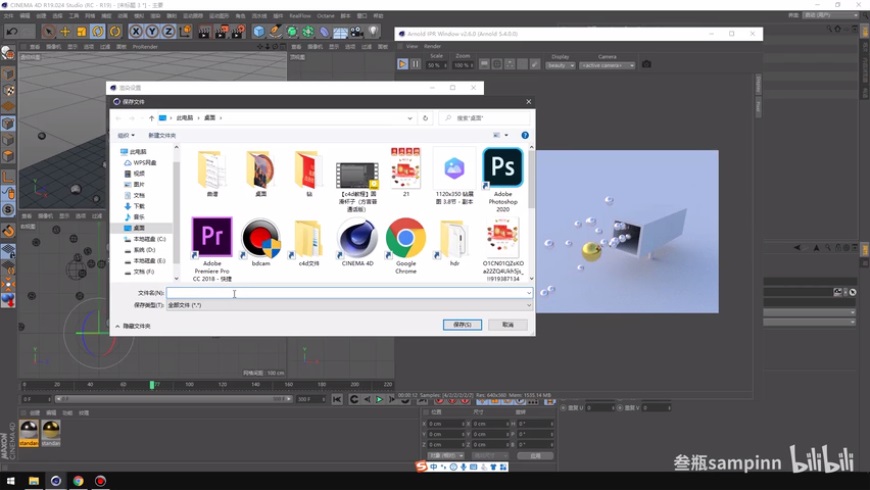Open Photoshop 2020 shortcut in file dialog
870x490 pixels.
point(503,180)
